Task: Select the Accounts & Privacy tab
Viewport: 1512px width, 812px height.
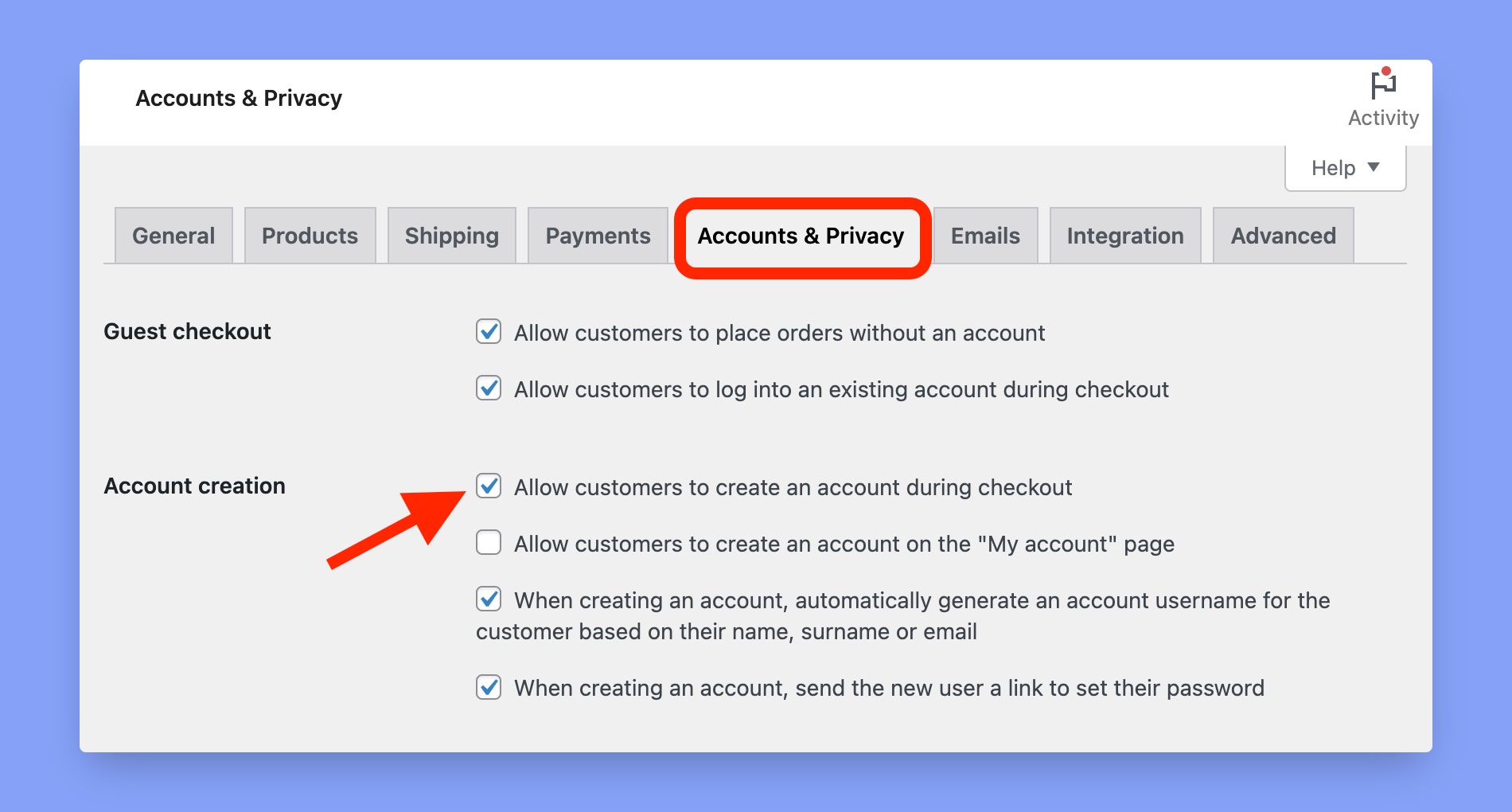Action: (x=801, y=236)
